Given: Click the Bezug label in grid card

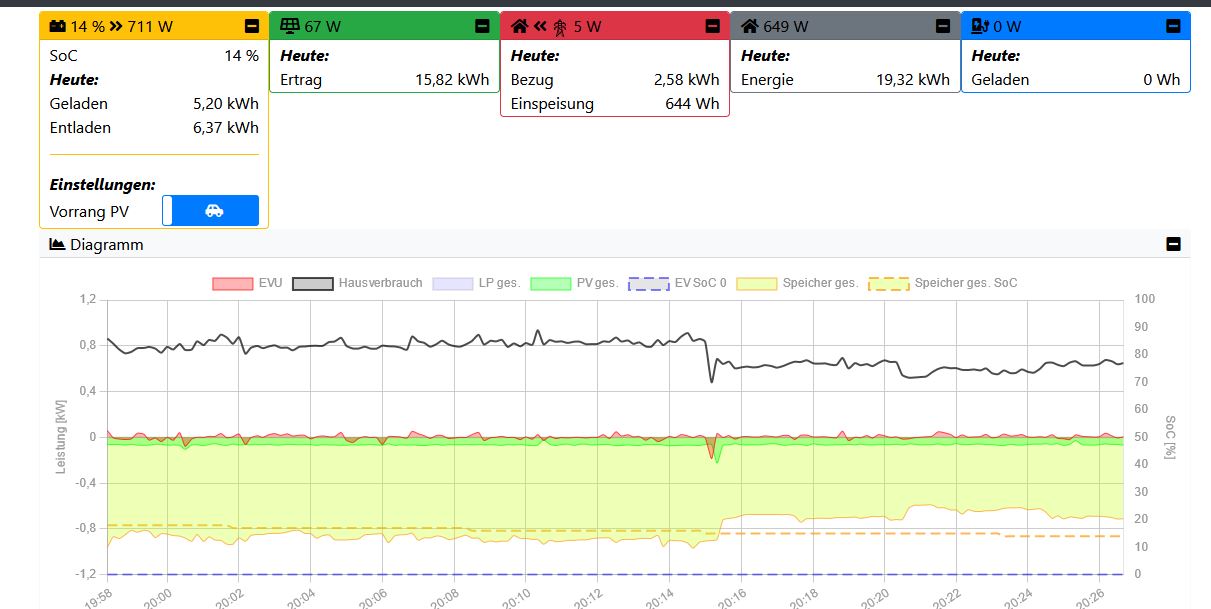Looking at the screenshot, I should 532,80.
